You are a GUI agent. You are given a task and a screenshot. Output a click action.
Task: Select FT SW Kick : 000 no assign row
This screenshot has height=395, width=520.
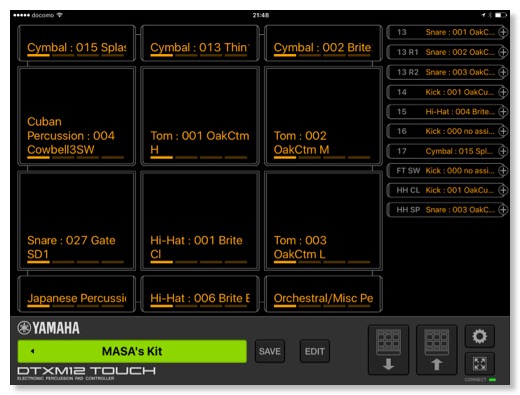click(447, 171)
